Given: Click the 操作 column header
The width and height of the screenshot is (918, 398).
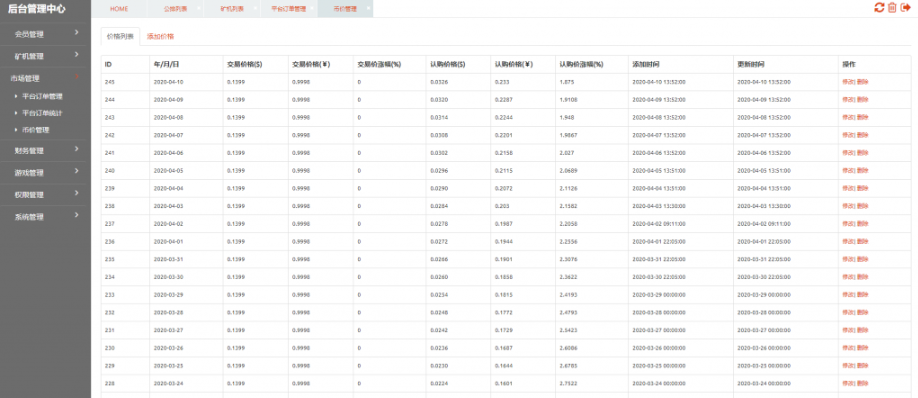Looking at the screenshot, I should pos(849,64).
